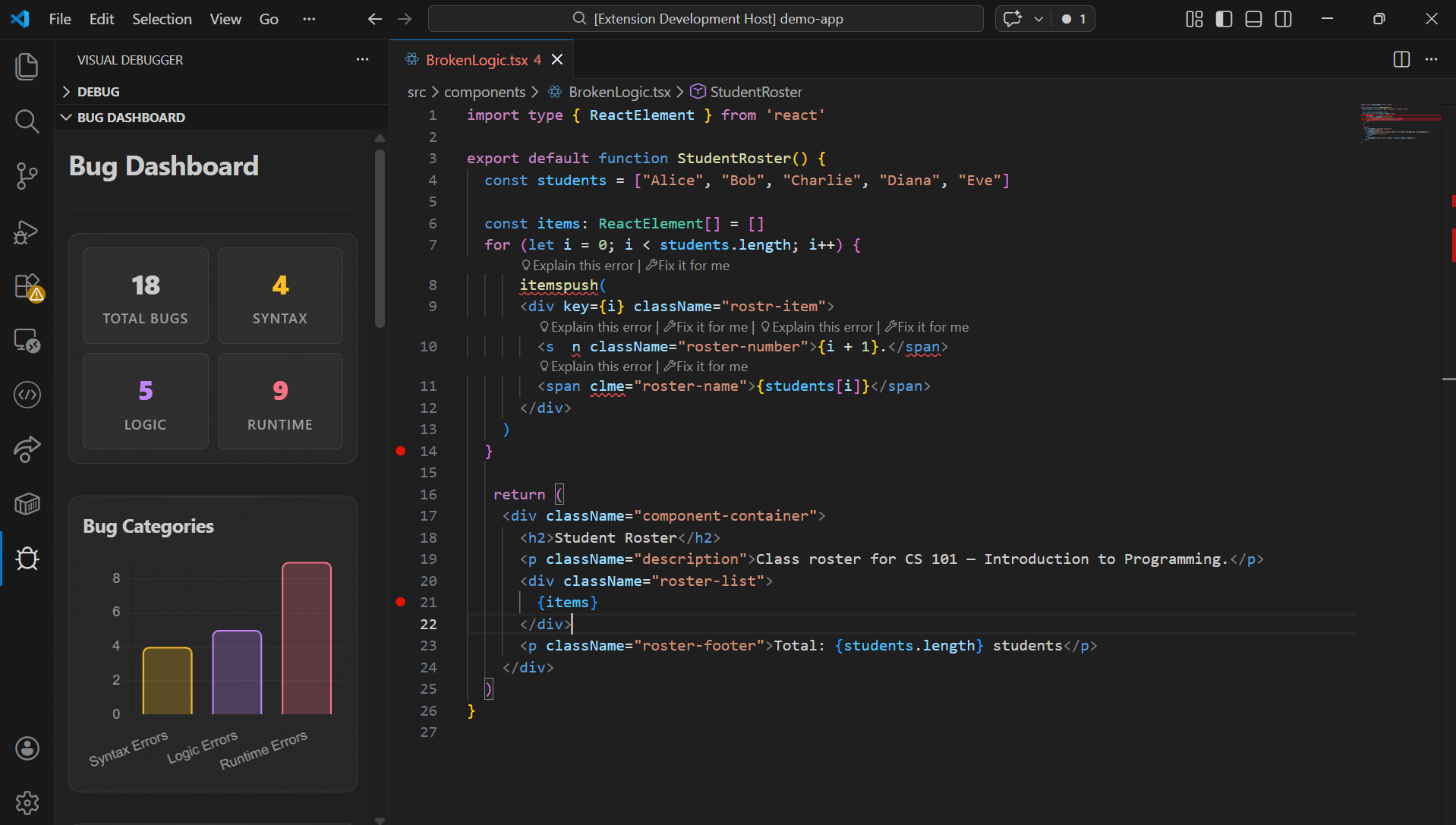The height and width of the screenshot is (825, 1456).
Task: Toggle the bottom panel visibility
Action: [x=1253, y=19]
